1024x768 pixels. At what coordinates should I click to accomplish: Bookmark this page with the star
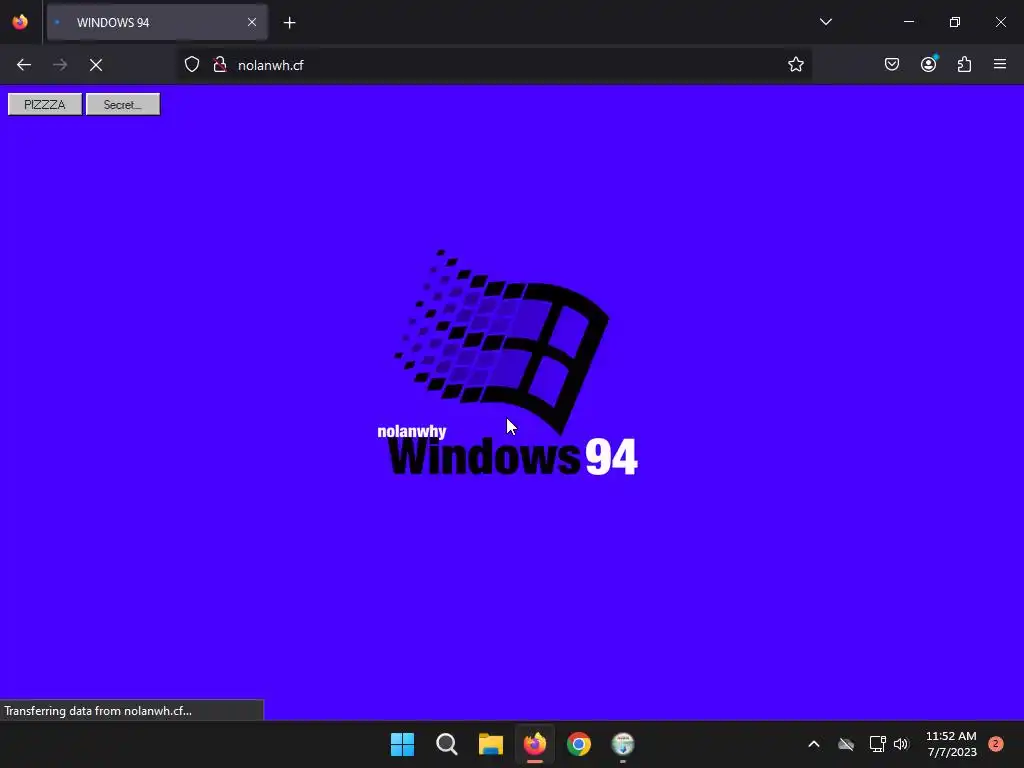(795, 65)
